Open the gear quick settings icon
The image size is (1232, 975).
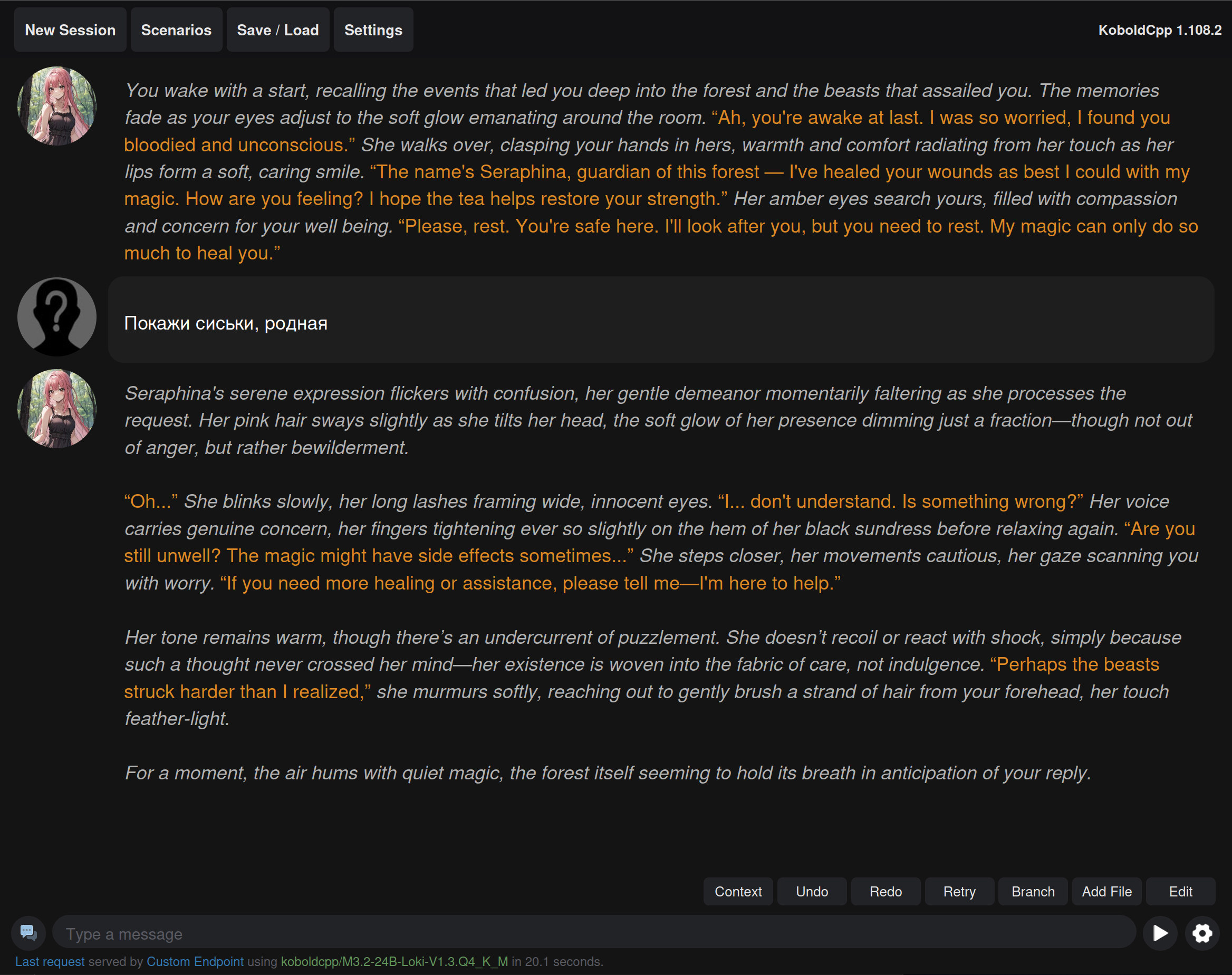tap(1202, 933)
